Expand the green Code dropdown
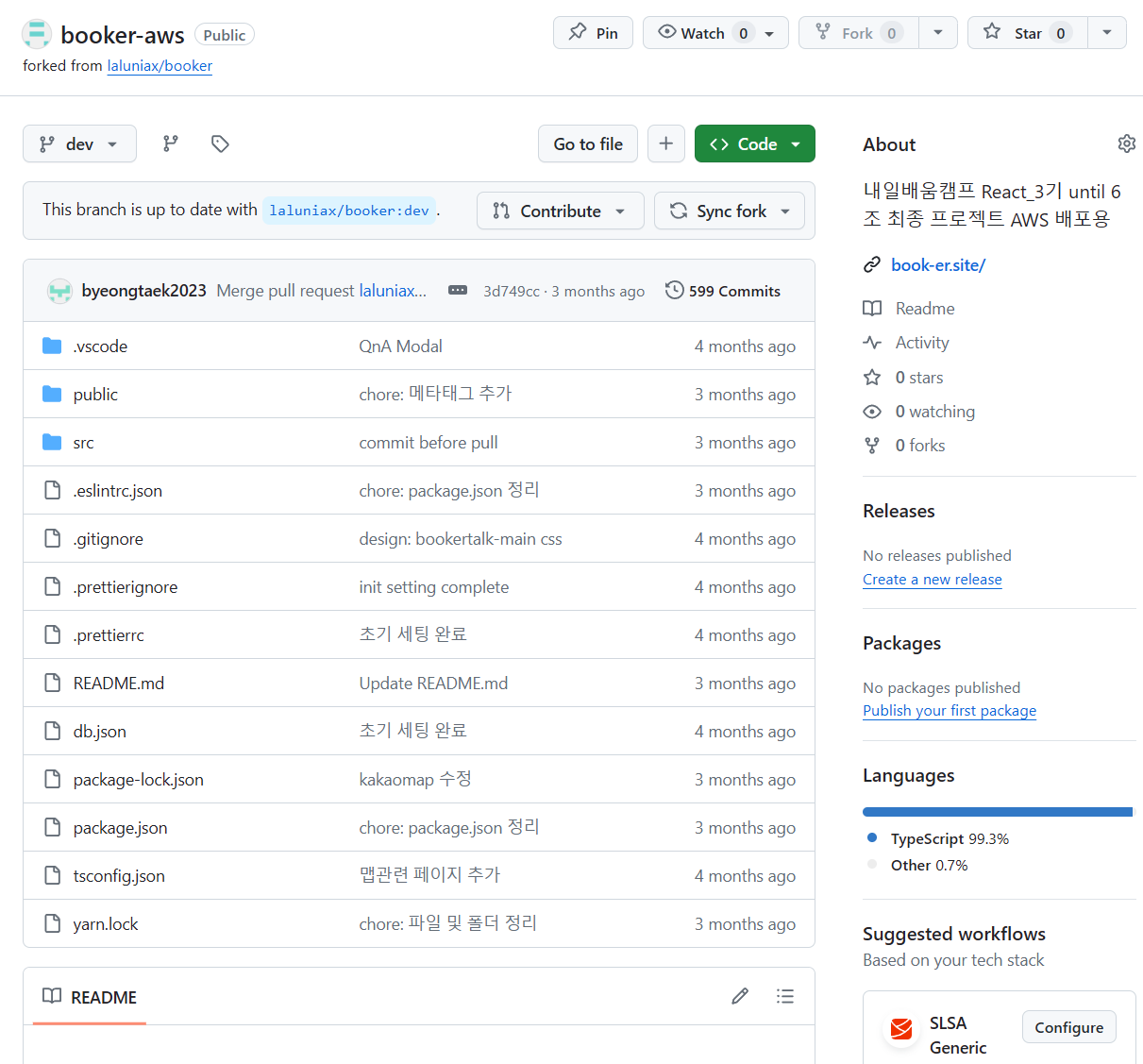 [754, 144]
